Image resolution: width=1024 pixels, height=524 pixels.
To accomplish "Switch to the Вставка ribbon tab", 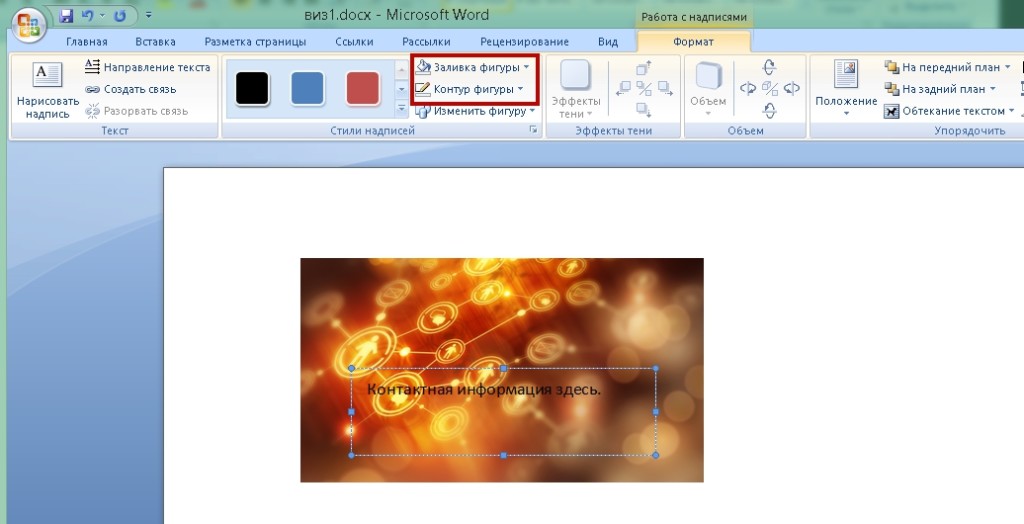I will 155,42.
